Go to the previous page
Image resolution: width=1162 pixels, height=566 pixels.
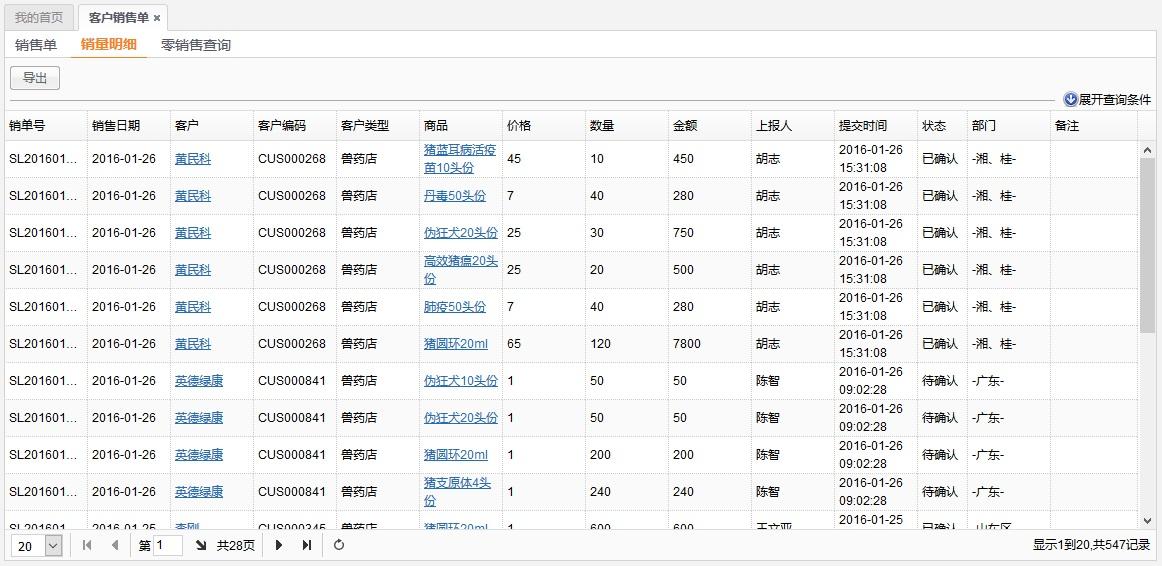tap(115, 545)
